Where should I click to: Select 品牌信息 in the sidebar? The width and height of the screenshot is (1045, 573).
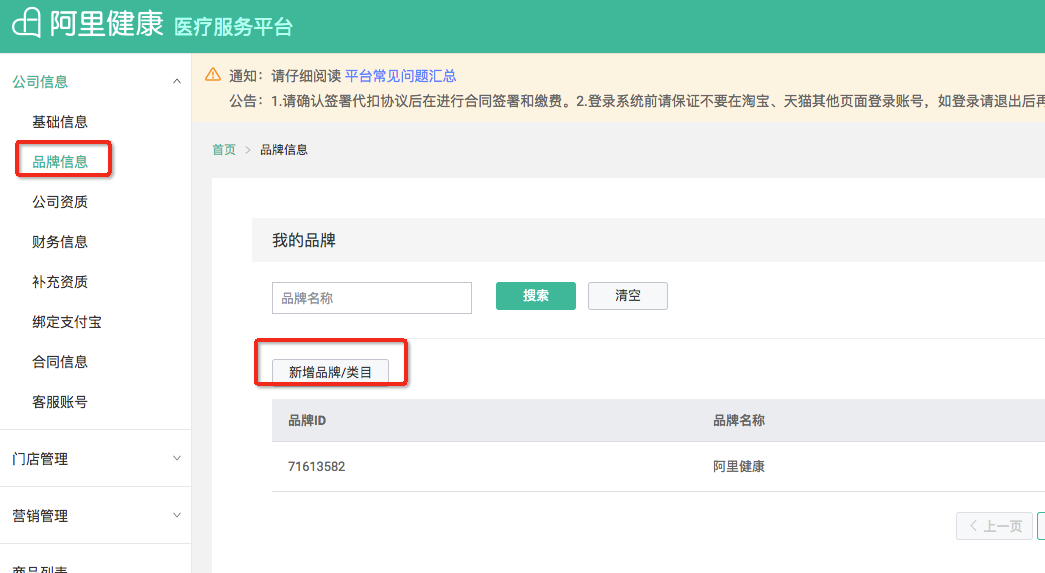pos(60,162)
